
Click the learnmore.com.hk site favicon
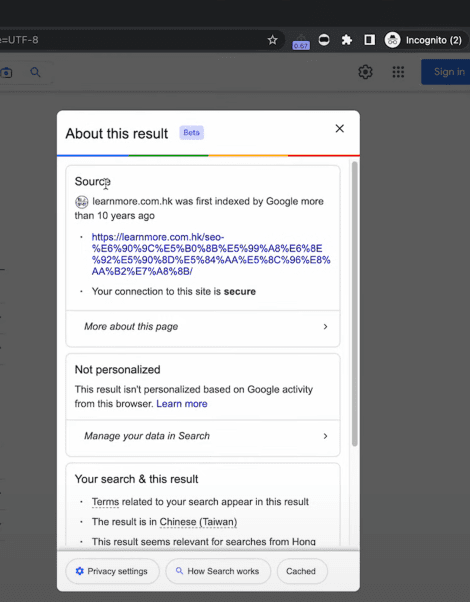[x=81, y=202]
